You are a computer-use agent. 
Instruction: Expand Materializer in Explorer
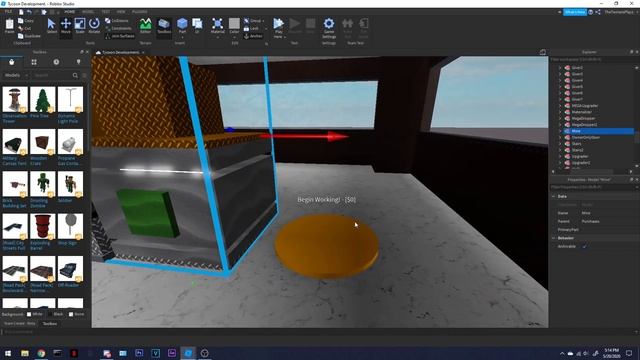(560, 112)
